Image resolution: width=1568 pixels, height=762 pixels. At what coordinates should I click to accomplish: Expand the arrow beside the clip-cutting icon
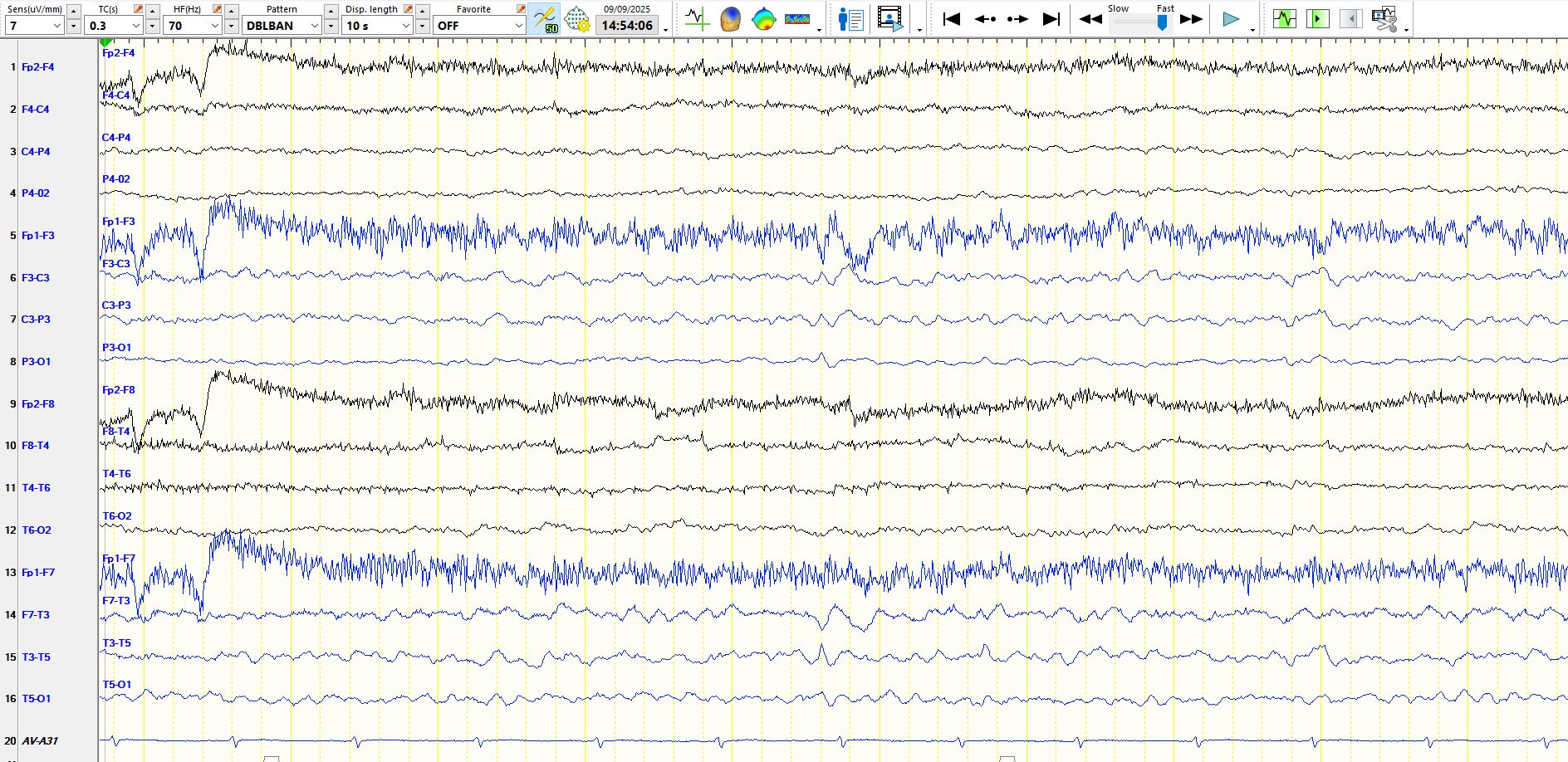(x=1406, y=30)
